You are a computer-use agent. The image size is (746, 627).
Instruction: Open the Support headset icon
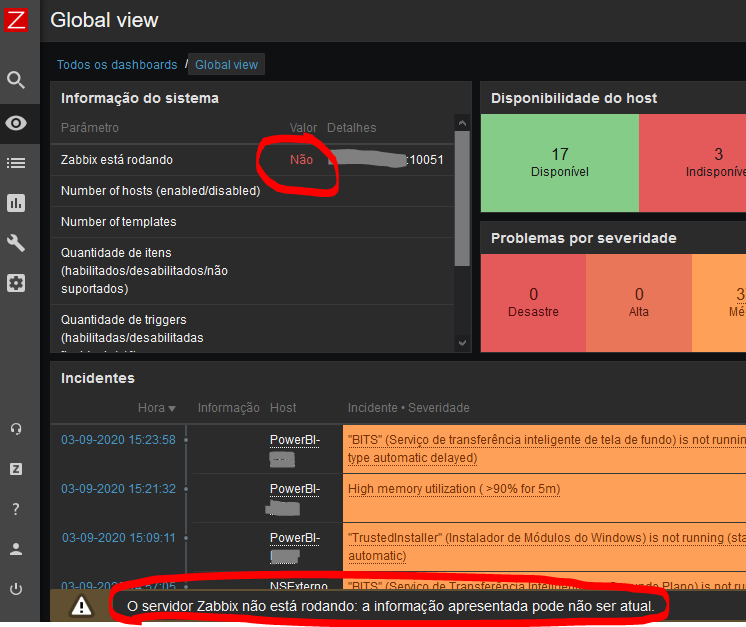tap(16, 429)
